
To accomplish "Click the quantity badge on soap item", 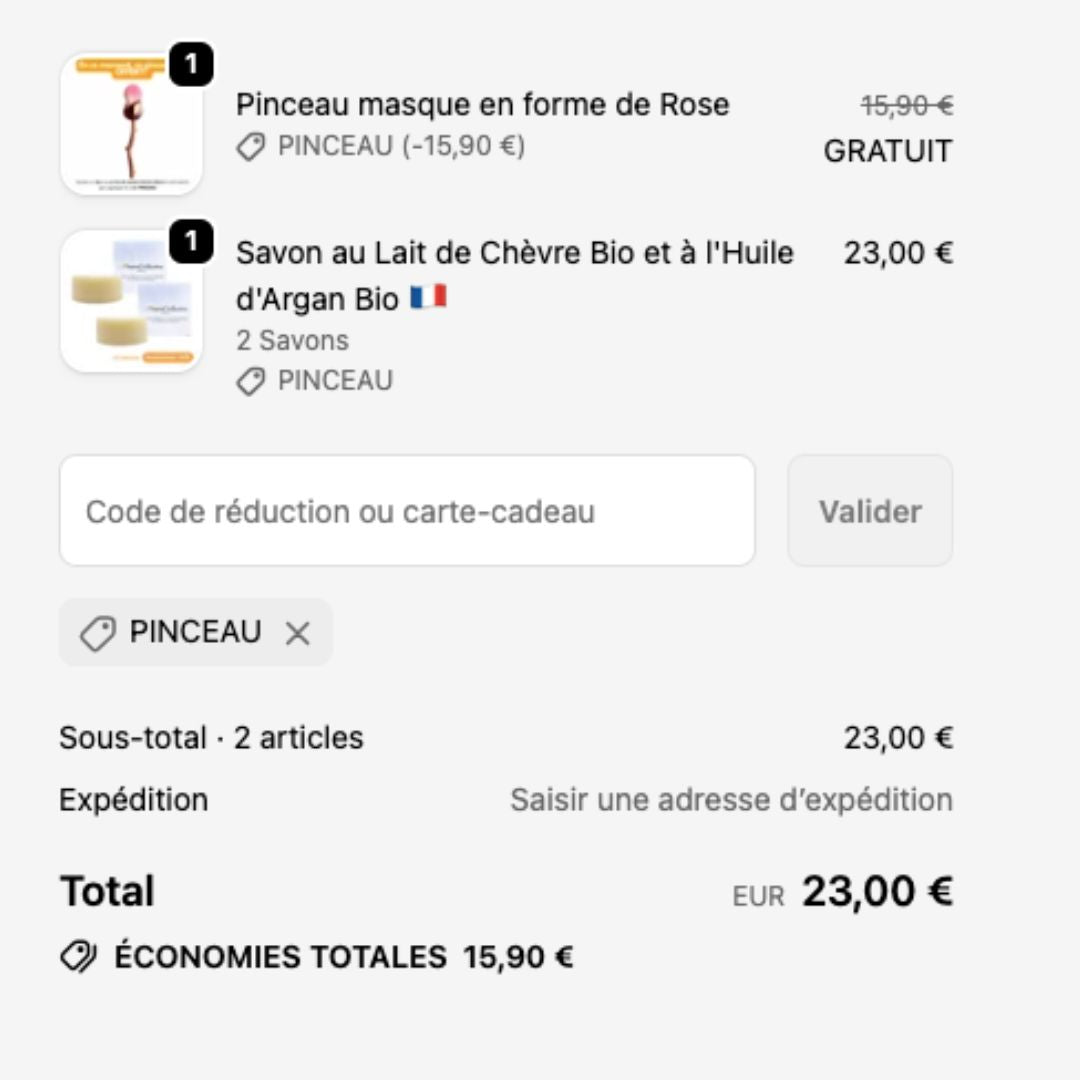I will pos(191,243).
